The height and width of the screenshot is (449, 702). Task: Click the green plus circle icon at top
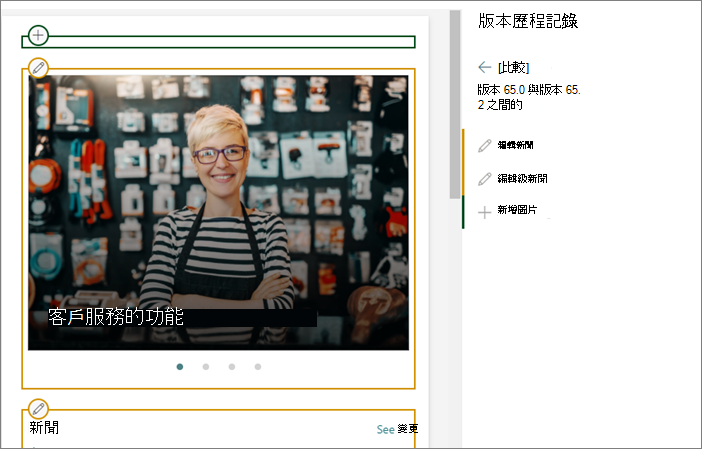[38, 35]
